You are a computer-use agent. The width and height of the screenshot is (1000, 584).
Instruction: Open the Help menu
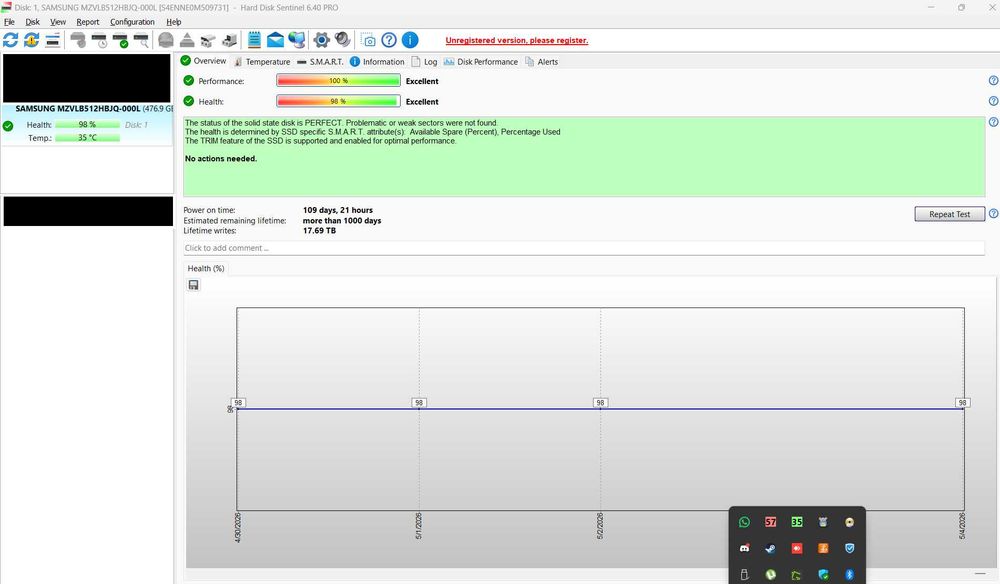[x=173, y=22]
